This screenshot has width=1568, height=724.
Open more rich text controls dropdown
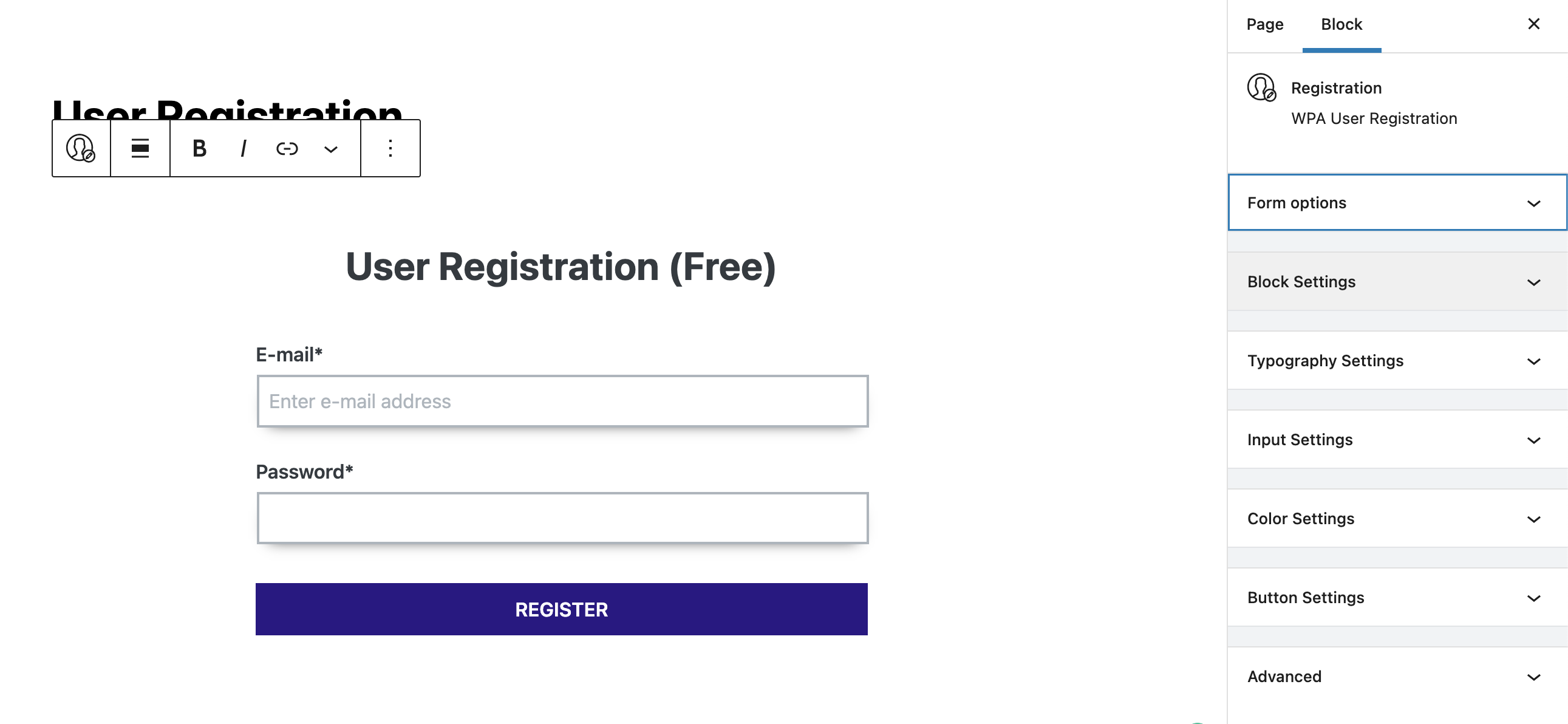pos(330,149)
